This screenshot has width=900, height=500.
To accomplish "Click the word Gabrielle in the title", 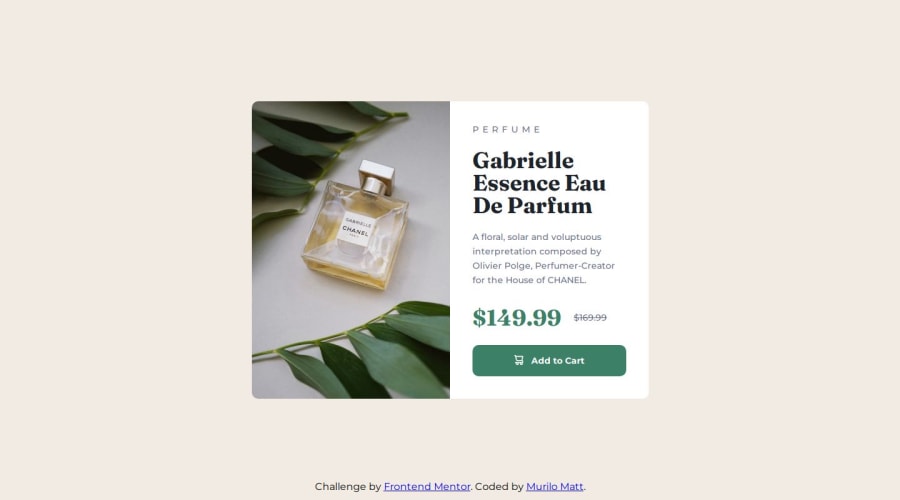I will coord(523,161).
